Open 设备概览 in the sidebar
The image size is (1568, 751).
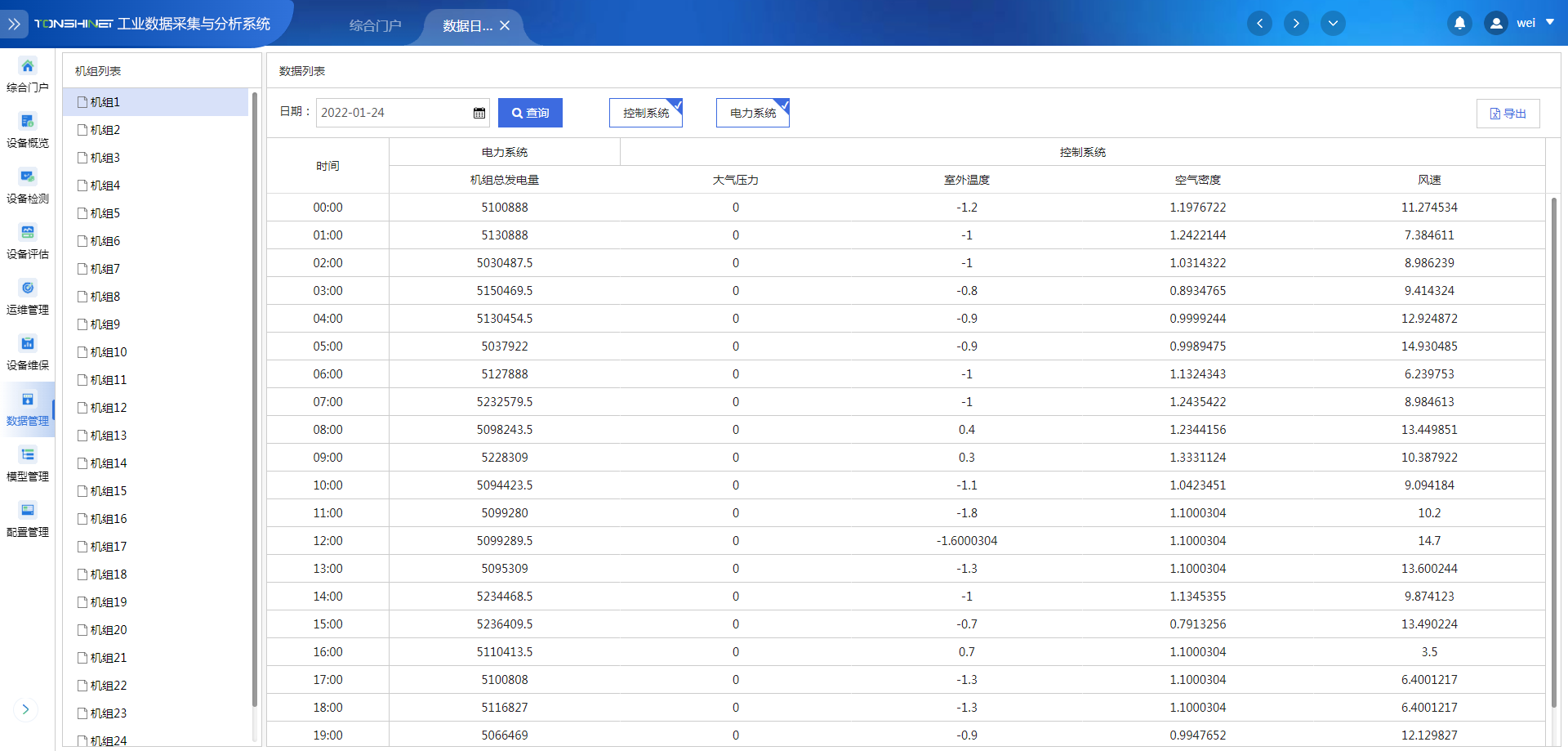(28, 122)
